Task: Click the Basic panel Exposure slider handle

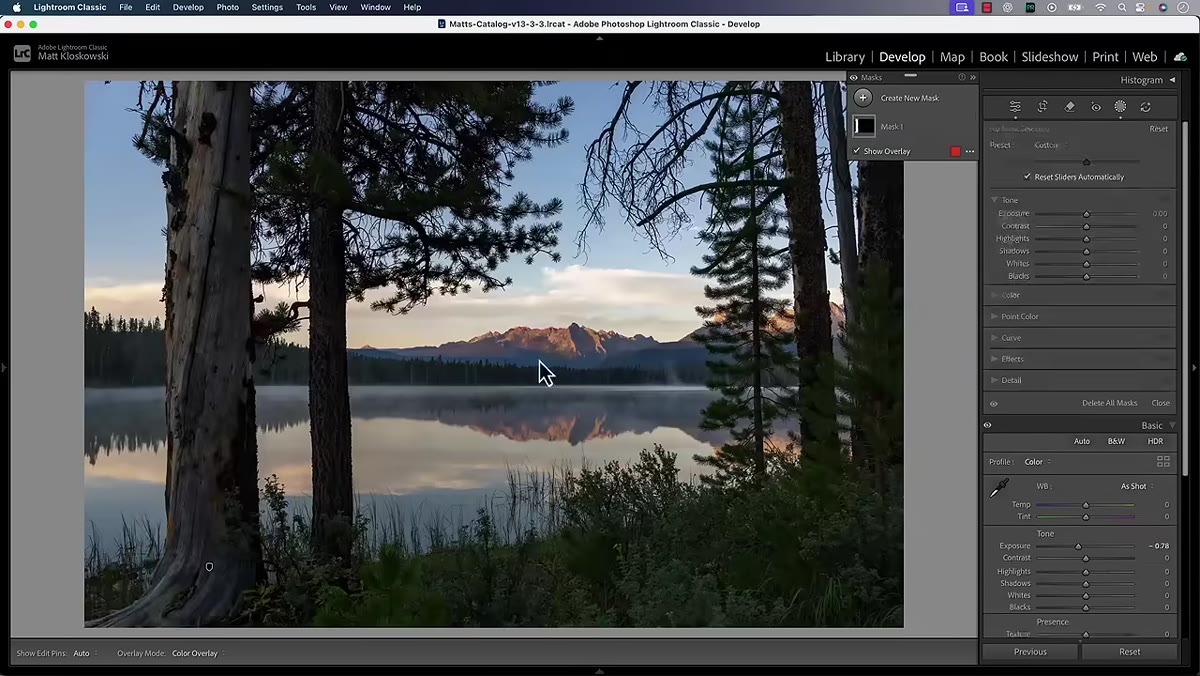Action: pos(1078,546)
